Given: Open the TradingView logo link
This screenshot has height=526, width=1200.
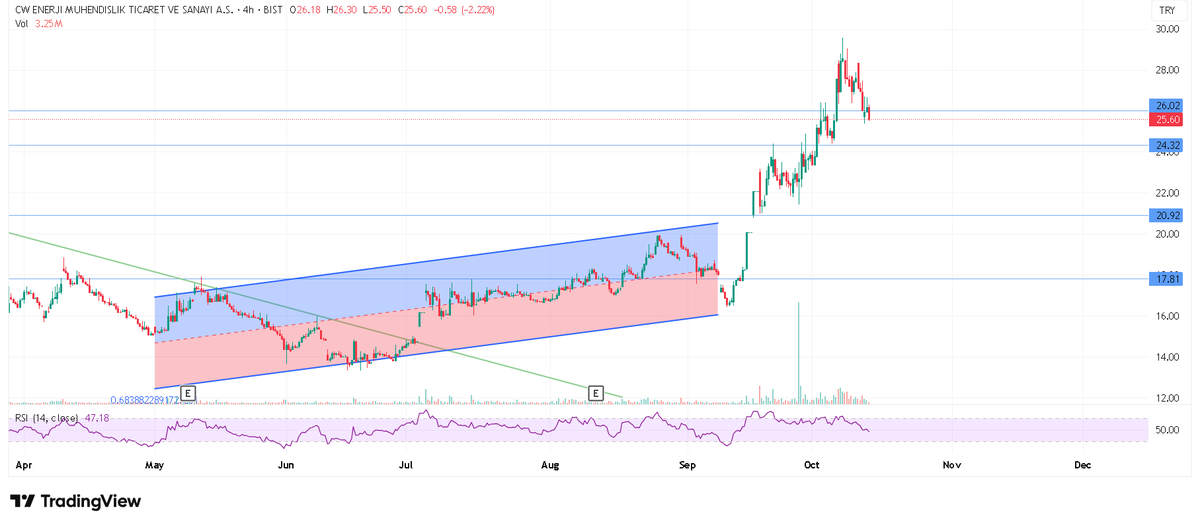Looking at the screenshot, I should click(75, 501).
